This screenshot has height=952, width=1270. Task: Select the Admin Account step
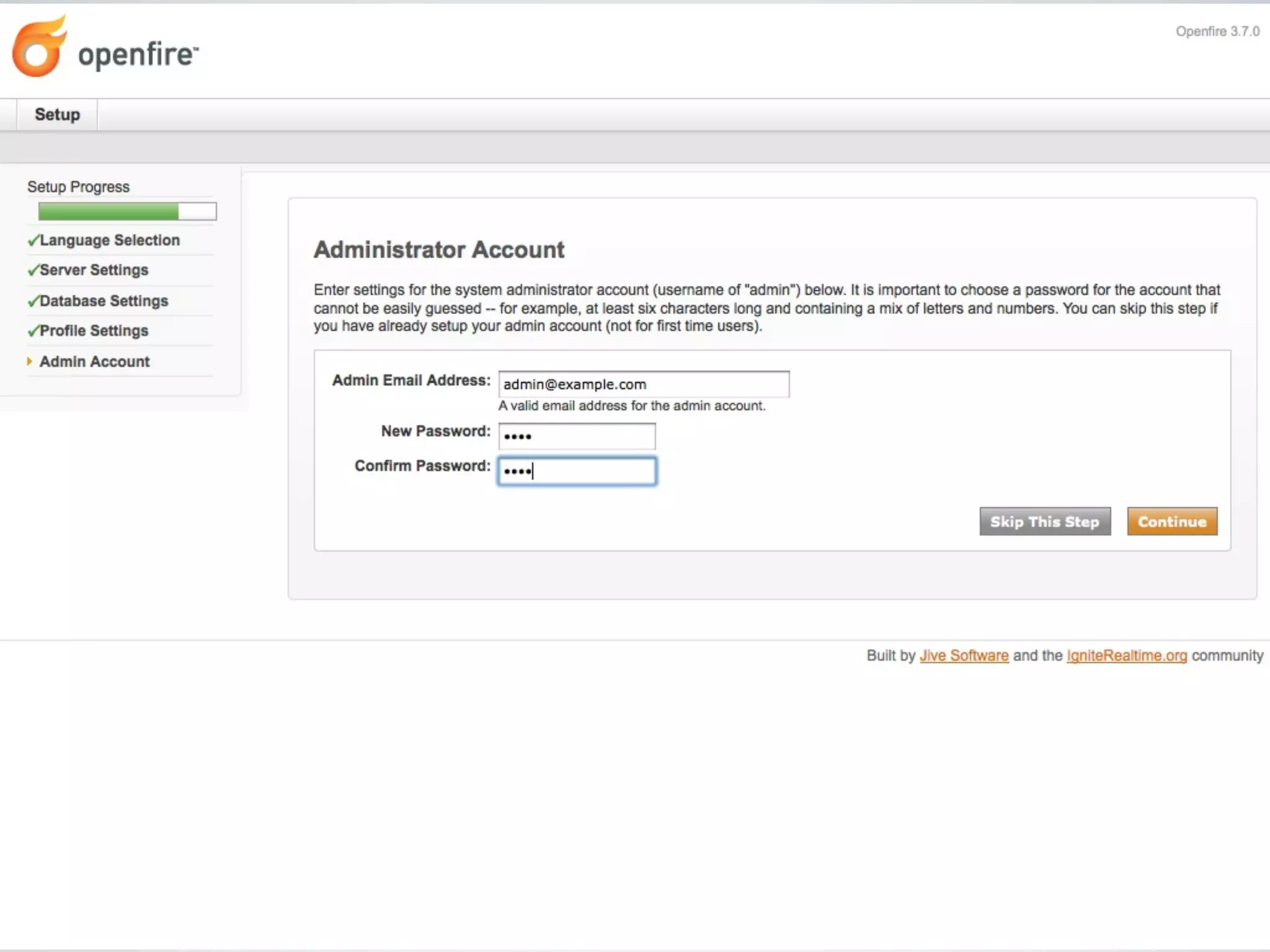(x=95, y=362)
